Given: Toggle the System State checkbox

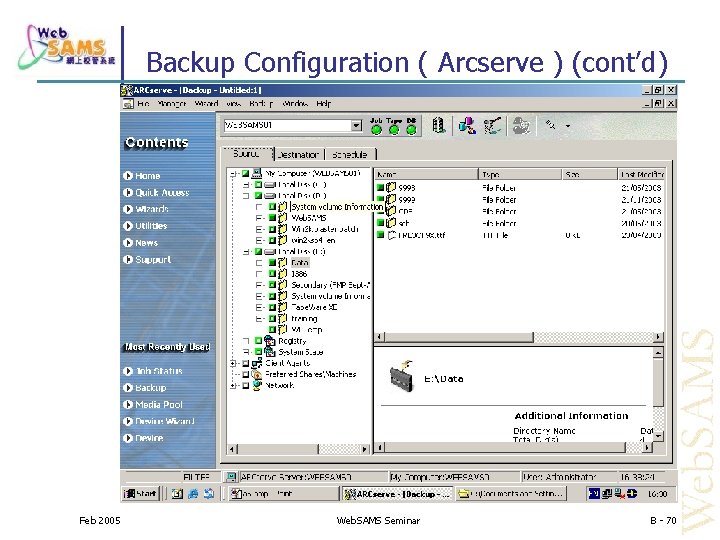Looking at the screenshot, I should click(x=259, y=352).
